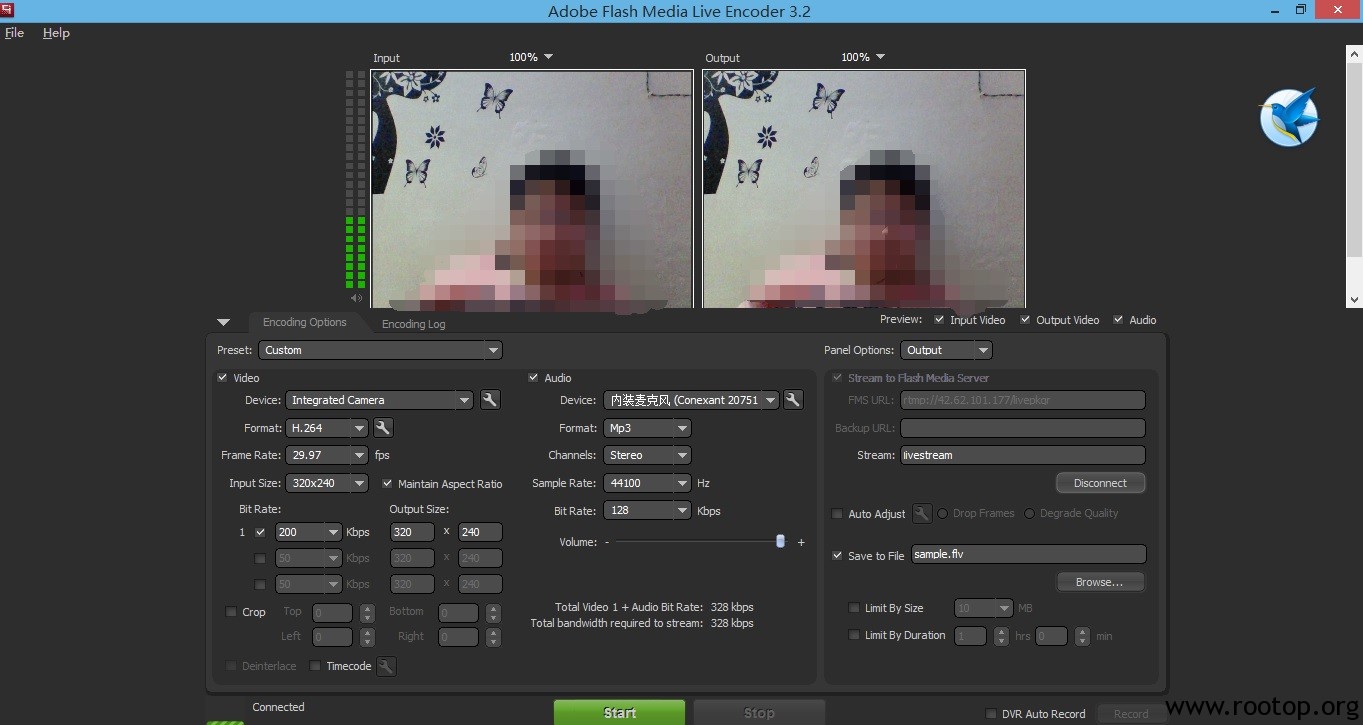This screenshot has width=1363, height=725.
Task: Open the video Format H.264 dropdown
Action: pyautogui.click(x=327, y=428)
